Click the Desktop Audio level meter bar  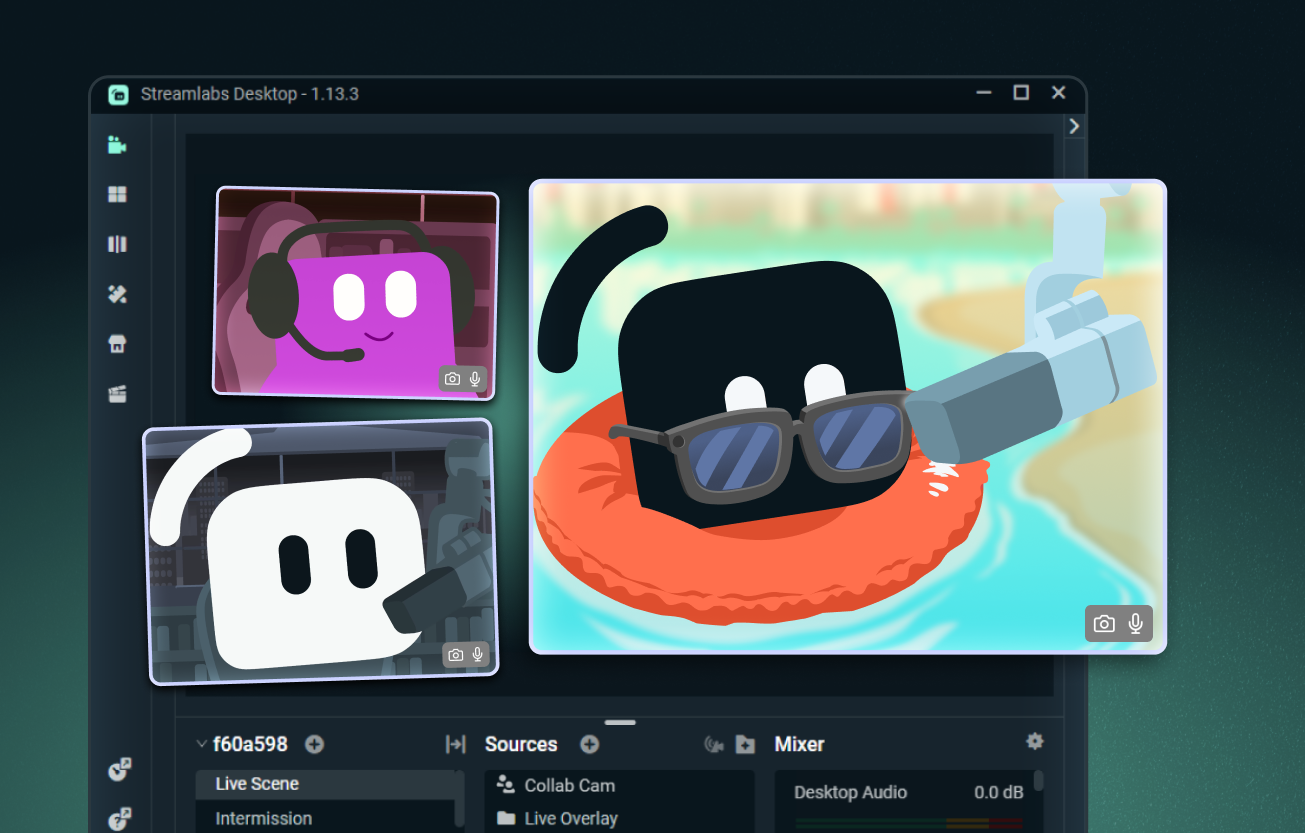pos(909,824)
